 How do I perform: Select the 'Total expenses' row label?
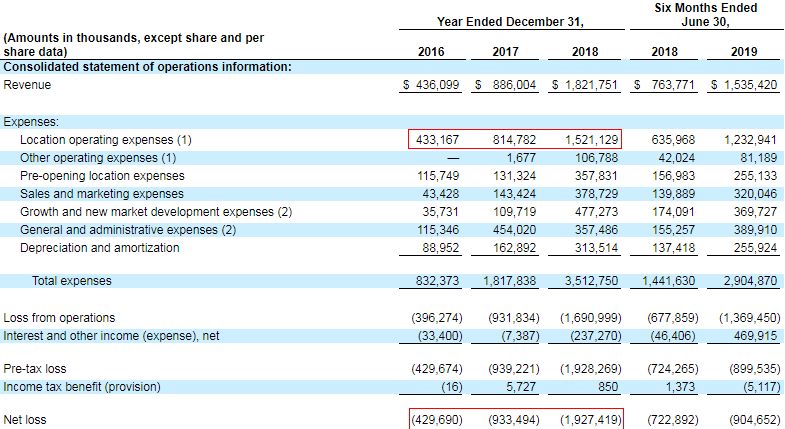click(x=72, y=281)
